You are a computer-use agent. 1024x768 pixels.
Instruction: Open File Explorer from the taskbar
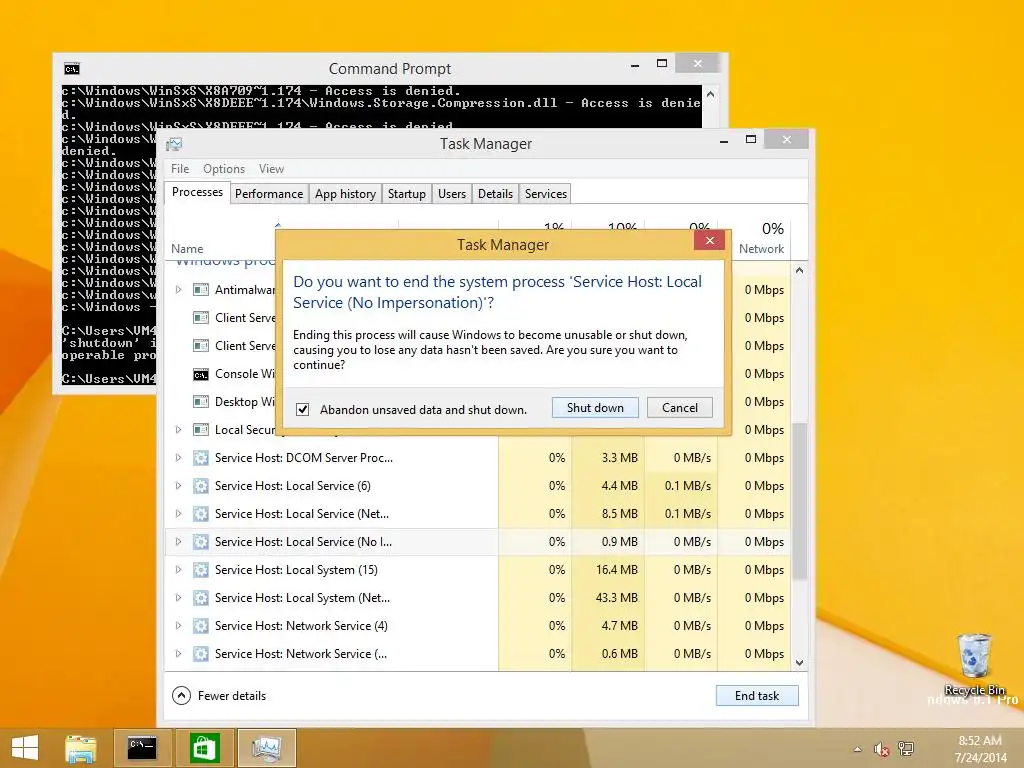pos(80,748)
